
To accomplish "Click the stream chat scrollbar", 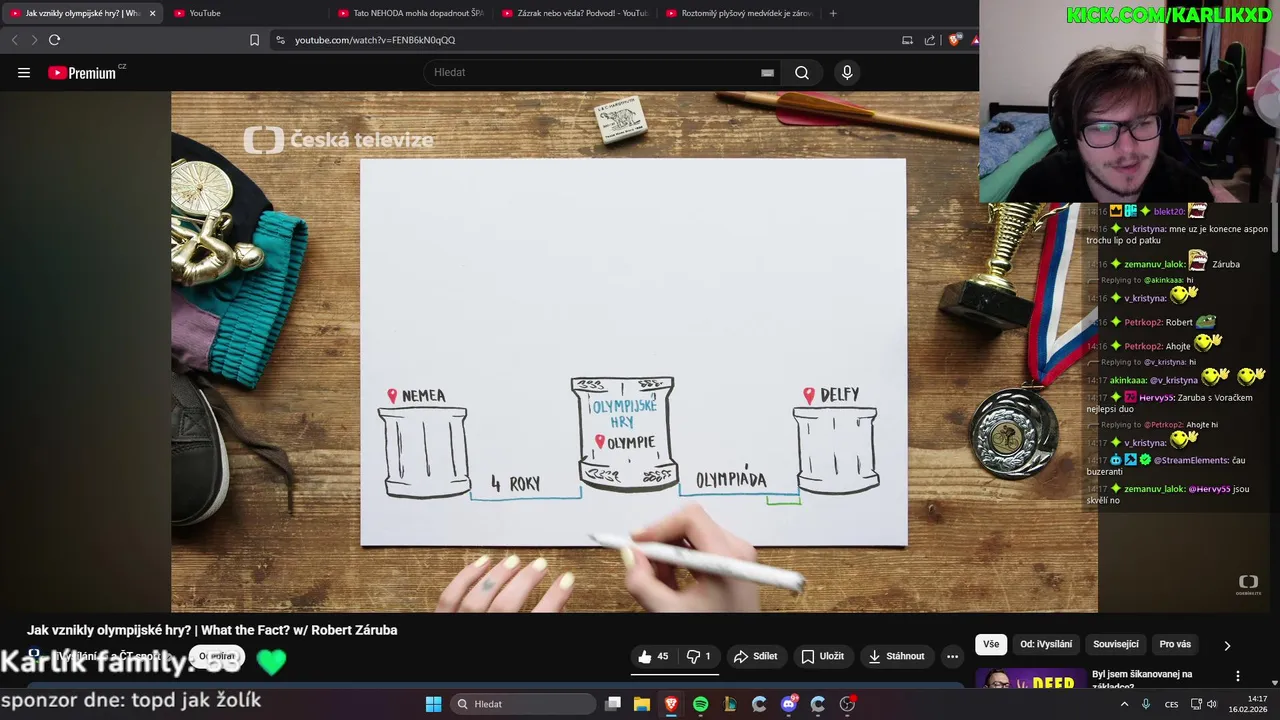I will tap(1275, 228).
